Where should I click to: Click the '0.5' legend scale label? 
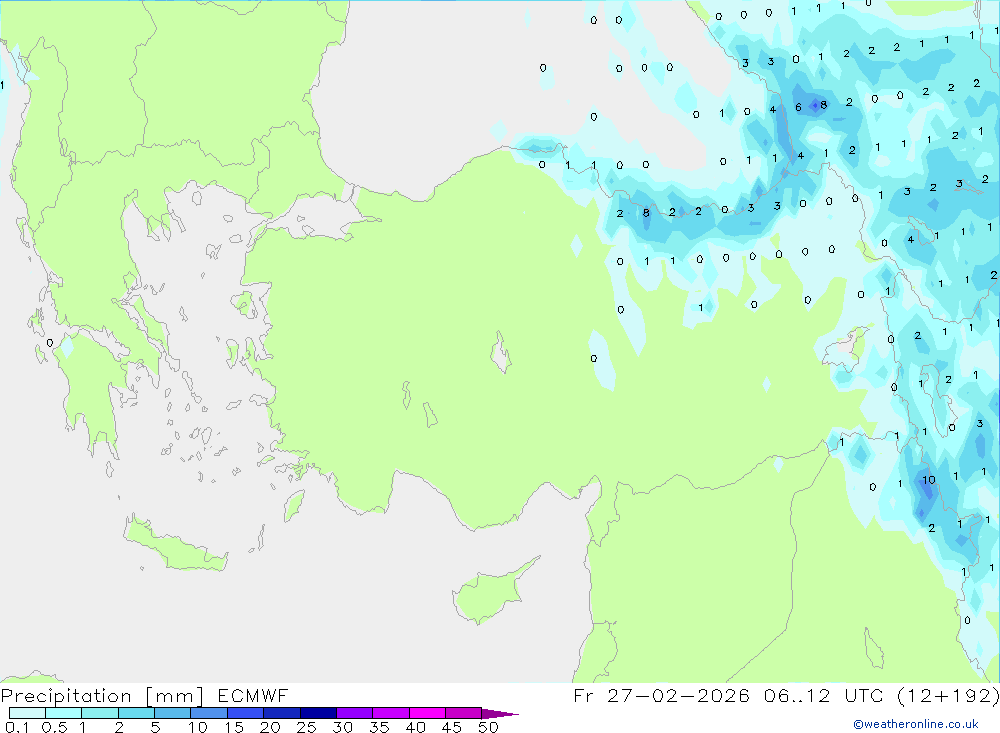pos(55,727)
